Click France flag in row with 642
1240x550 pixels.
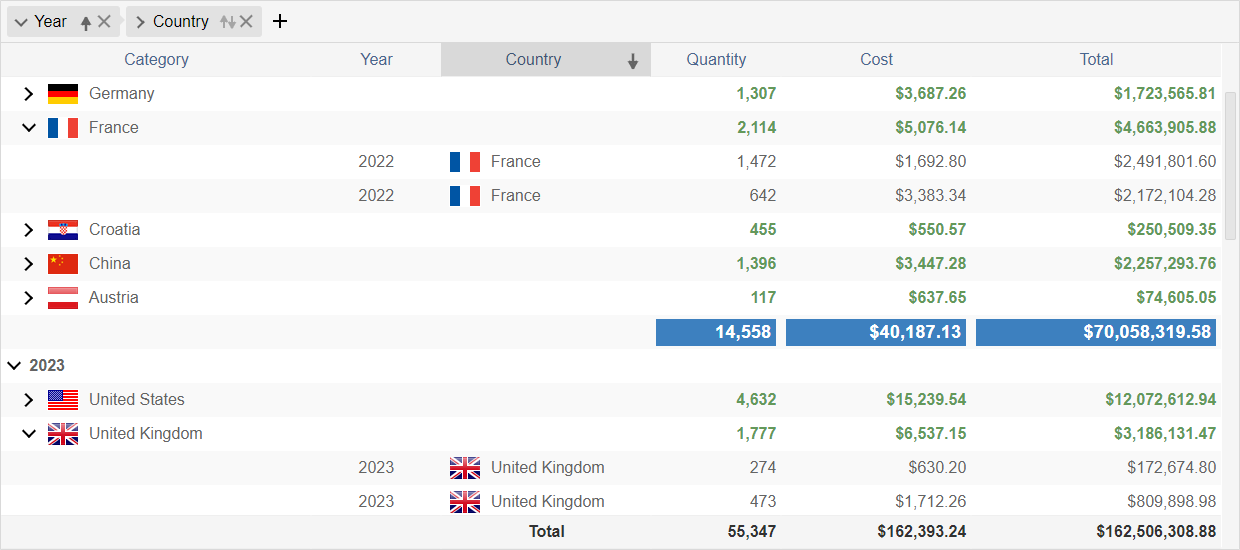(x=465, y=196)
